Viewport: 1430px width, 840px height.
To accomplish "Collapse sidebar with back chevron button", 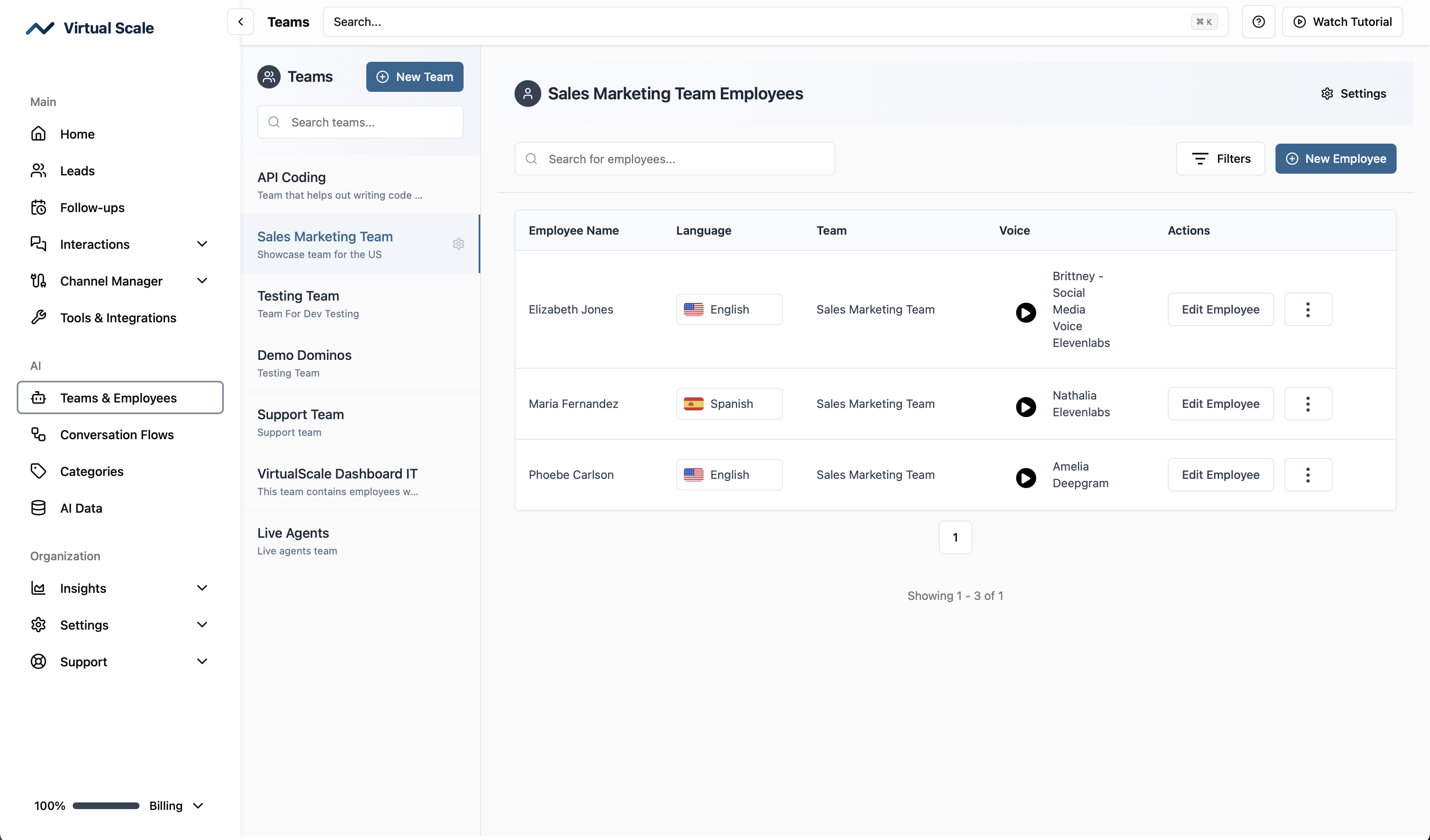I will [241, 22].
